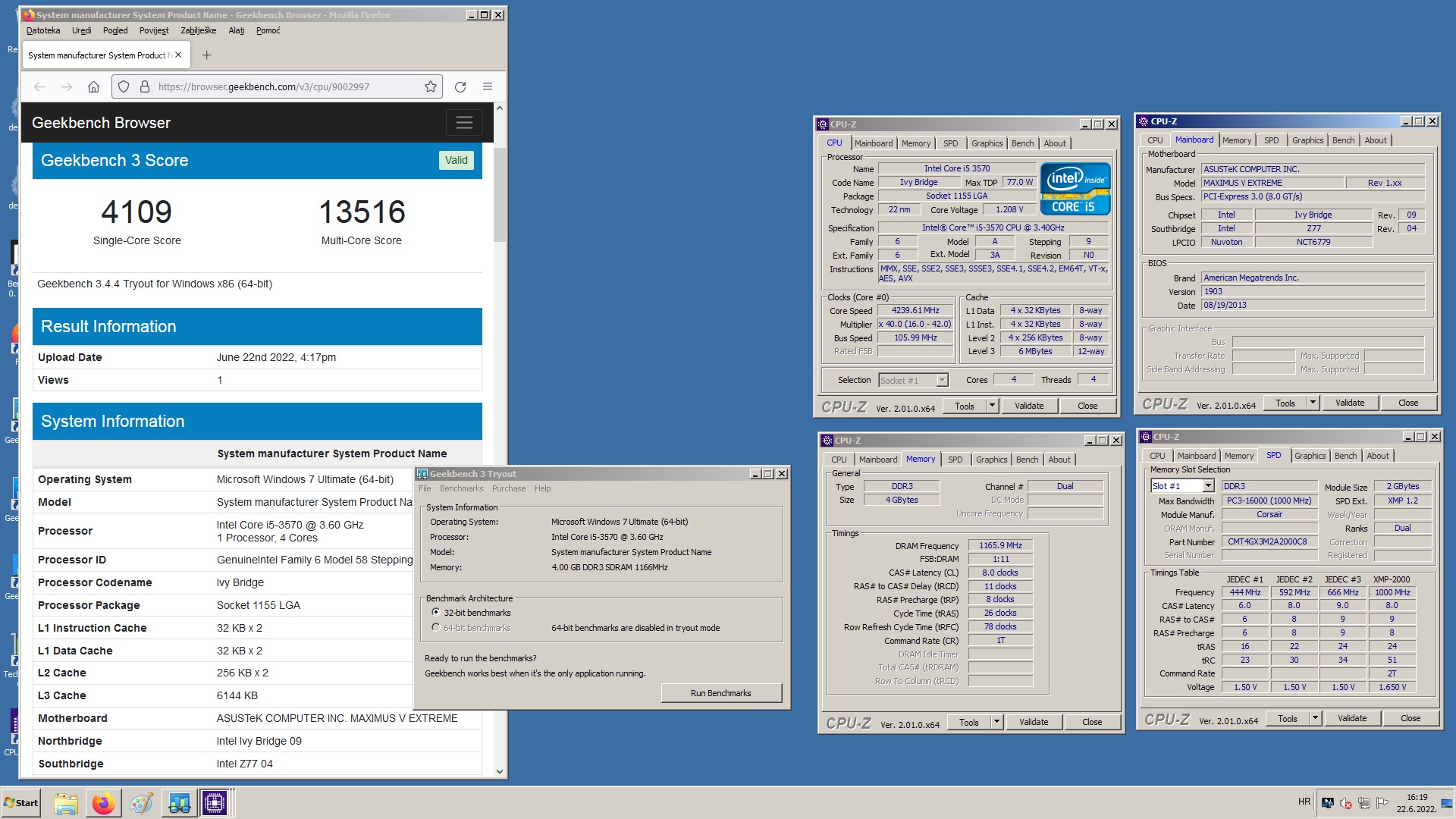
Task: Click Close button in CPU-Z Mainboard window
Action: [1408, 403]
